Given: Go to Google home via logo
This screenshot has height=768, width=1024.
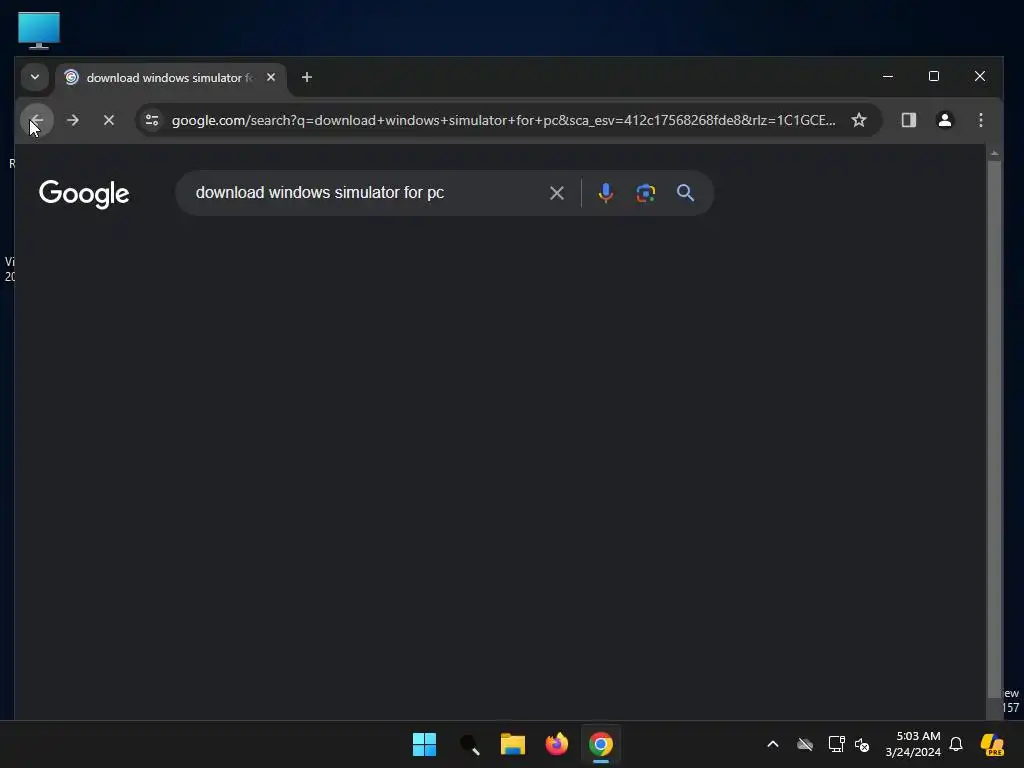Looking at the screenshot, I should [x=84, y=193].
